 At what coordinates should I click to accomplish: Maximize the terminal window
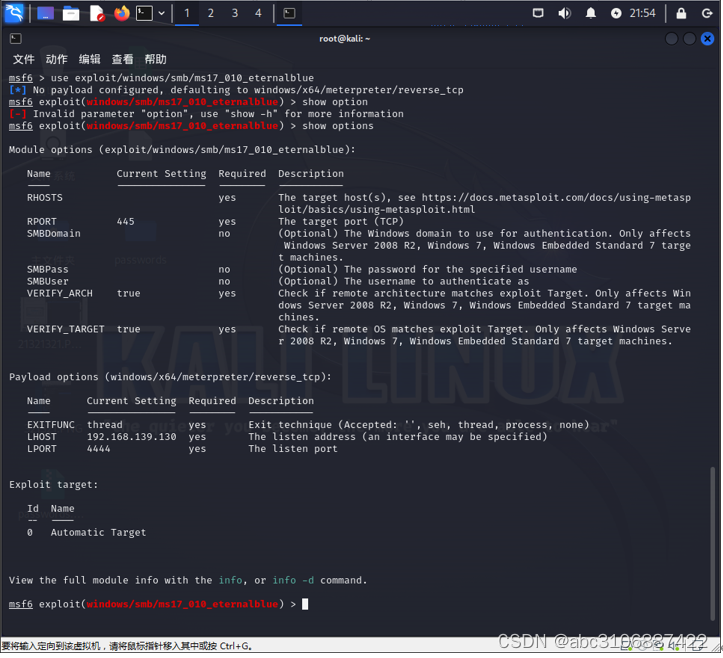tap(689, 39)
